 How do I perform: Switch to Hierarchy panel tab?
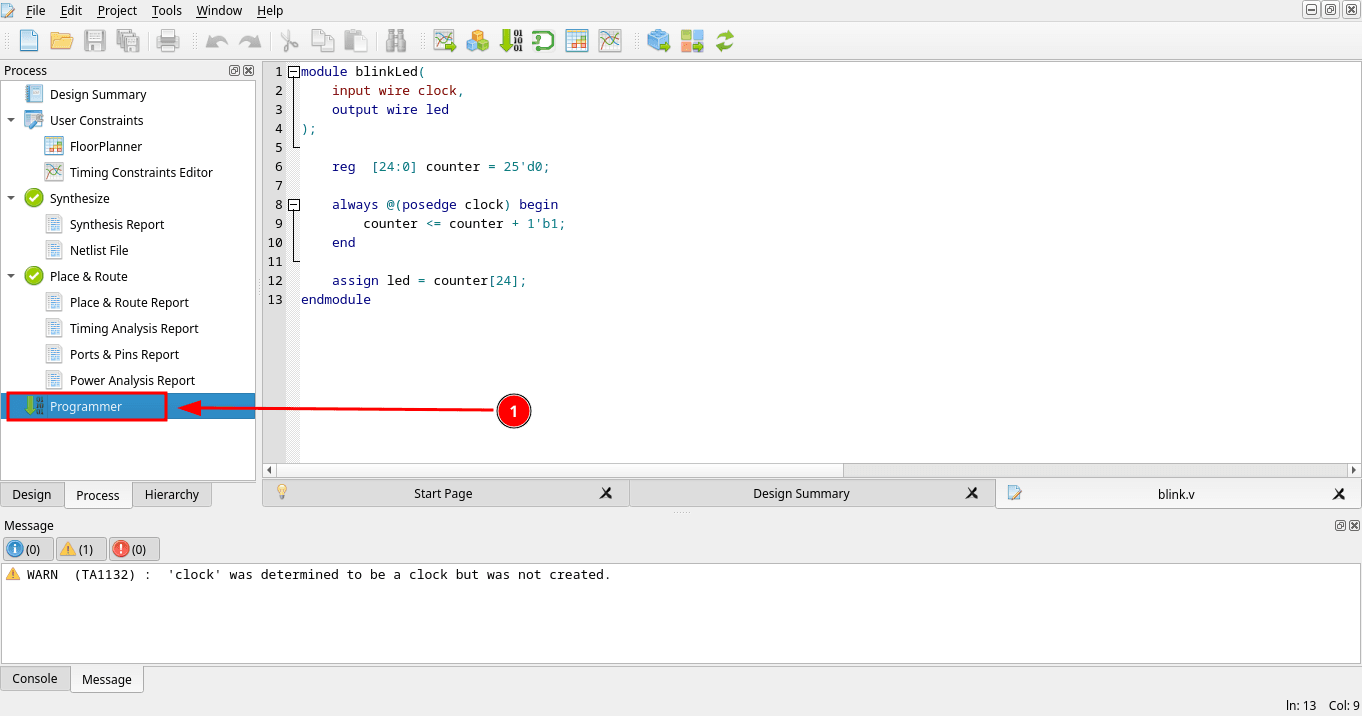click(172, 494)
